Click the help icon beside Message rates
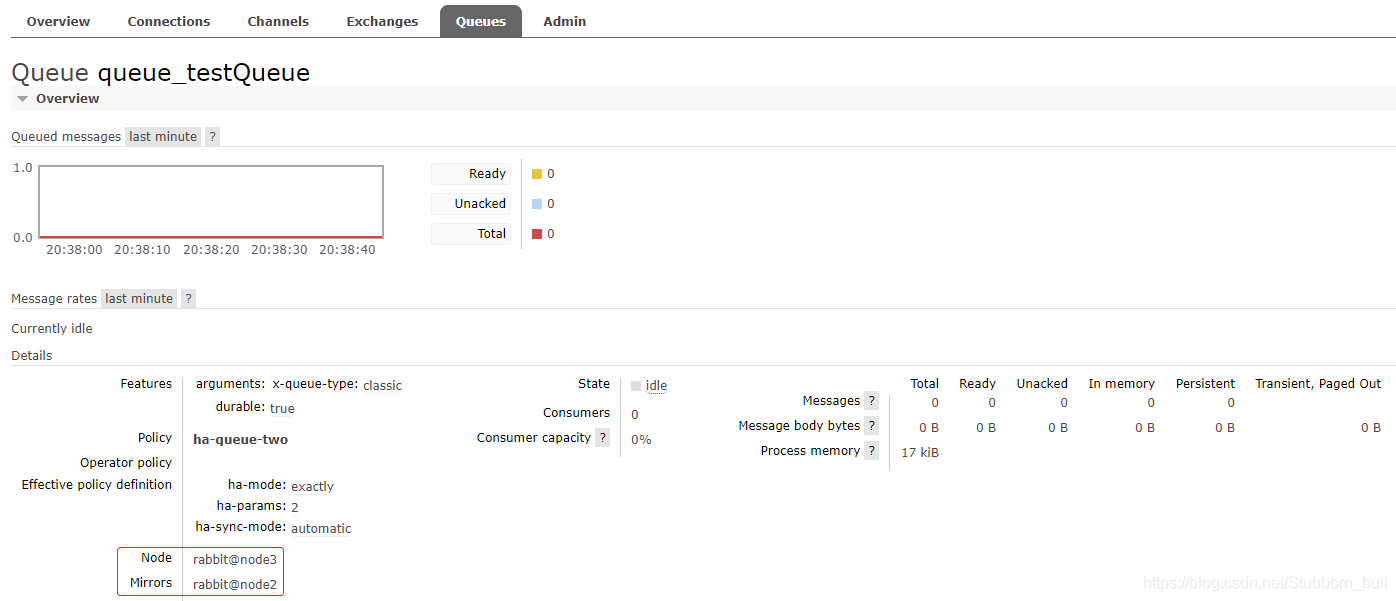This screenshot has width=1396, height=601. tap(188, 299)
